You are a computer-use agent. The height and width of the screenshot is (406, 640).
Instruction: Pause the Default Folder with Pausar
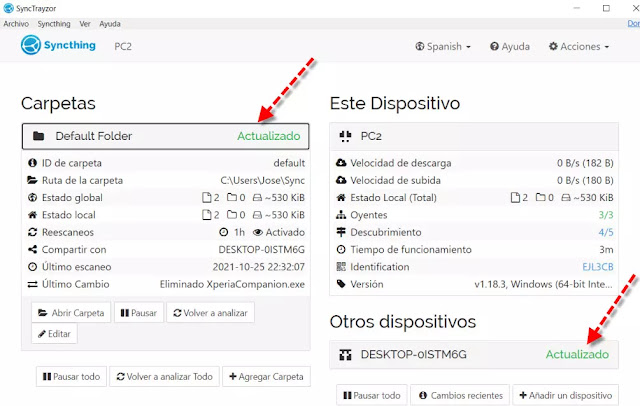[x=139, y=313]
